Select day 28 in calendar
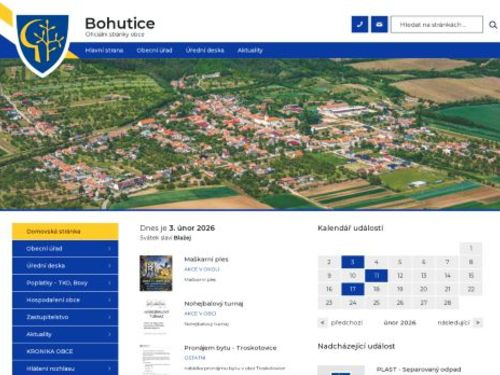 (x=447, y=303)
